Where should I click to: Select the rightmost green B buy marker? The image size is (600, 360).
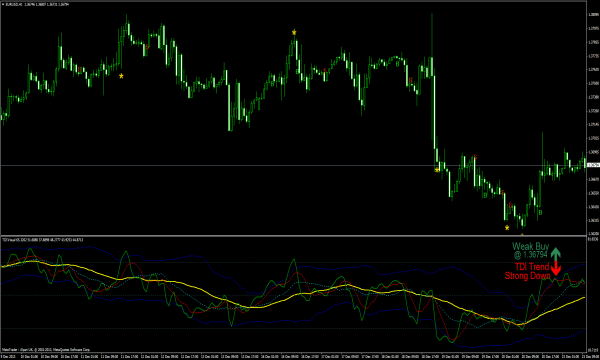point(540,212)
